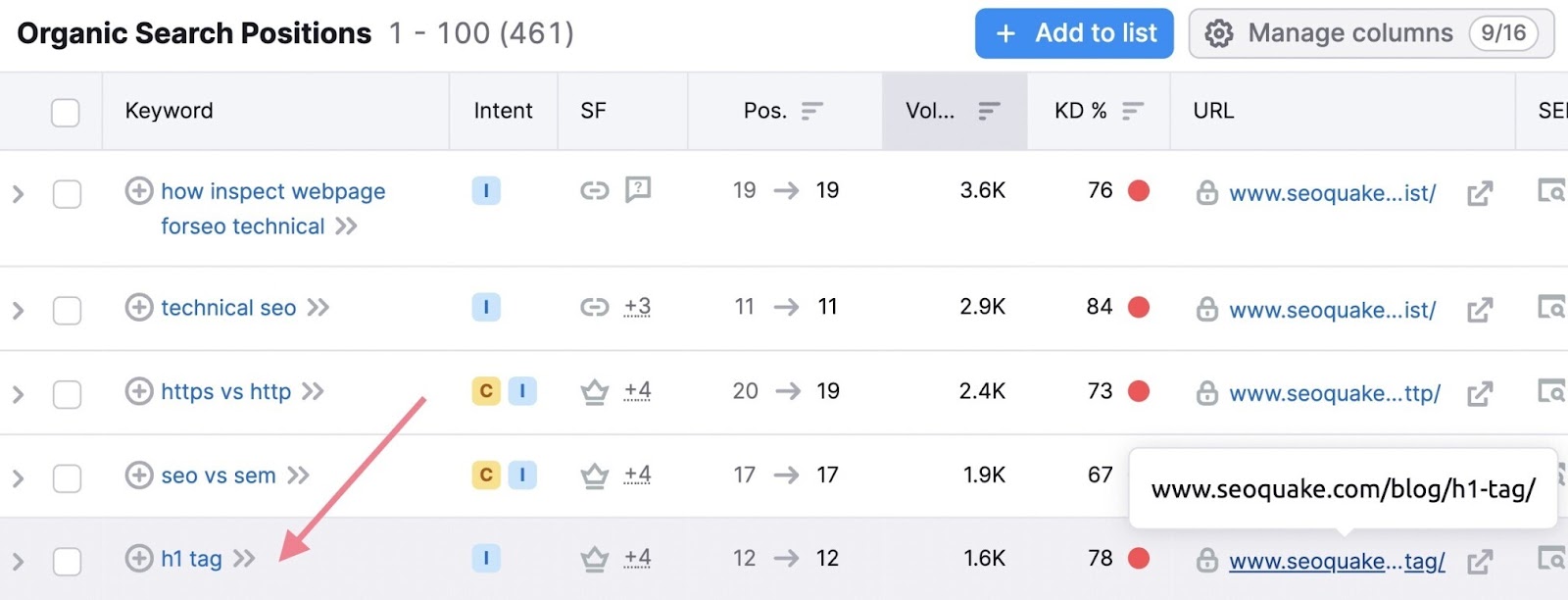
Task: Click the crown SERP features icon for "https vs http"
Action: (594, 391)
